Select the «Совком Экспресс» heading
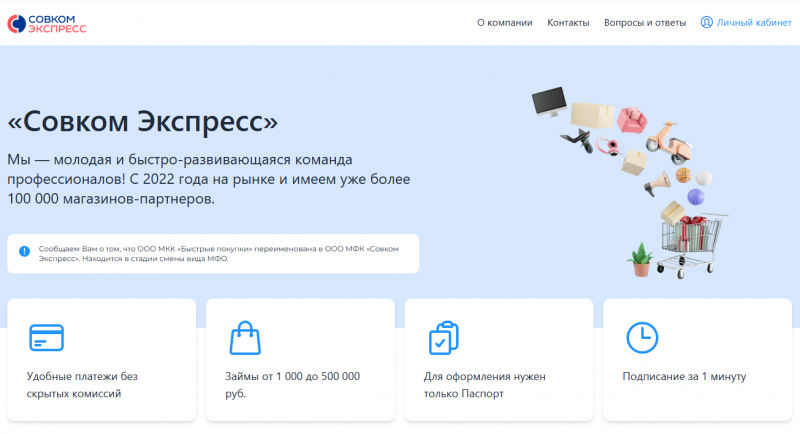 coord(143,121)
